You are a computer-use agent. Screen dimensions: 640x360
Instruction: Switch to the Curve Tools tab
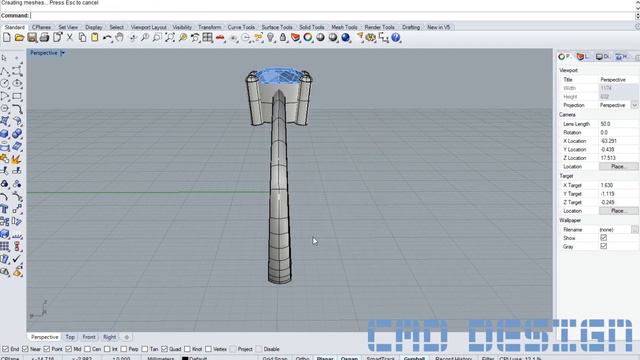point(241,27)
